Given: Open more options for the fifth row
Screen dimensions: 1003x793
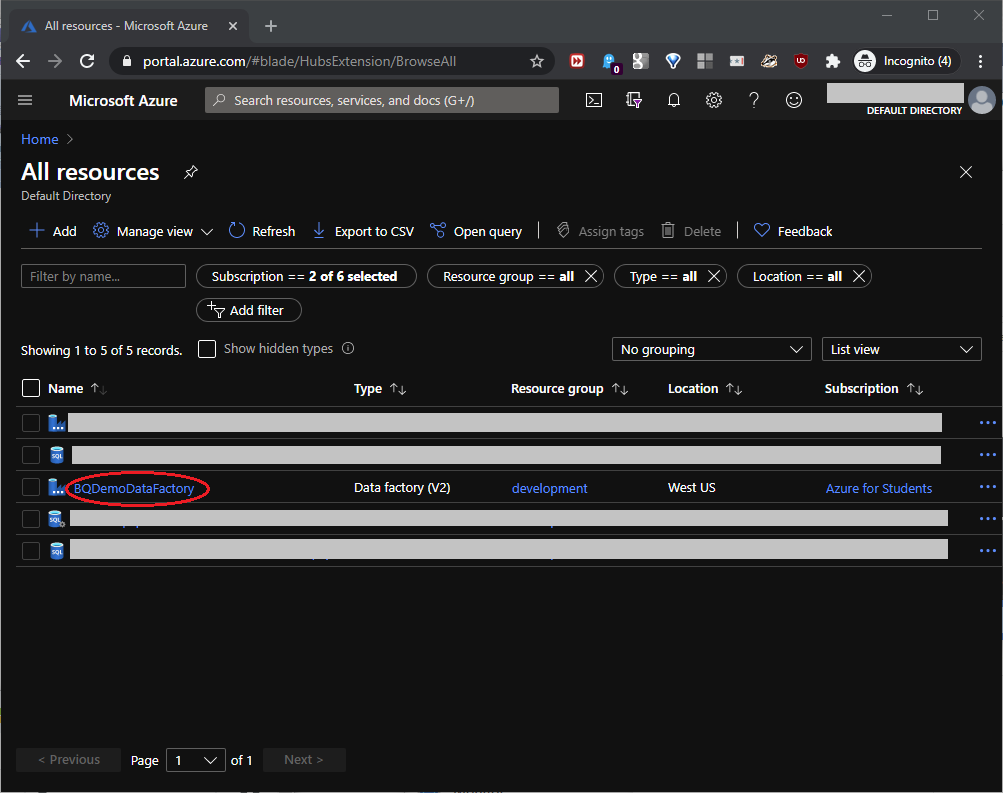Looking at the screenshot, I should (x=988, y=551).
